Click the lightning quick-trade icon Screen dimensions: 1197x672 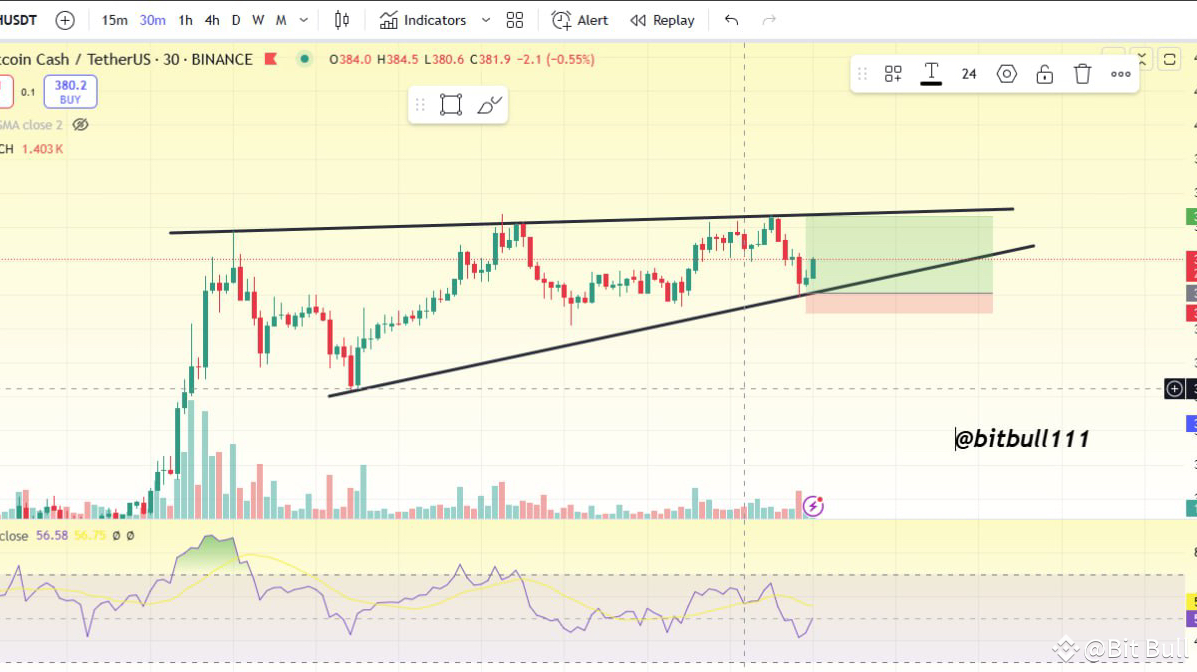pyautogui.click(x=813, y=507)
